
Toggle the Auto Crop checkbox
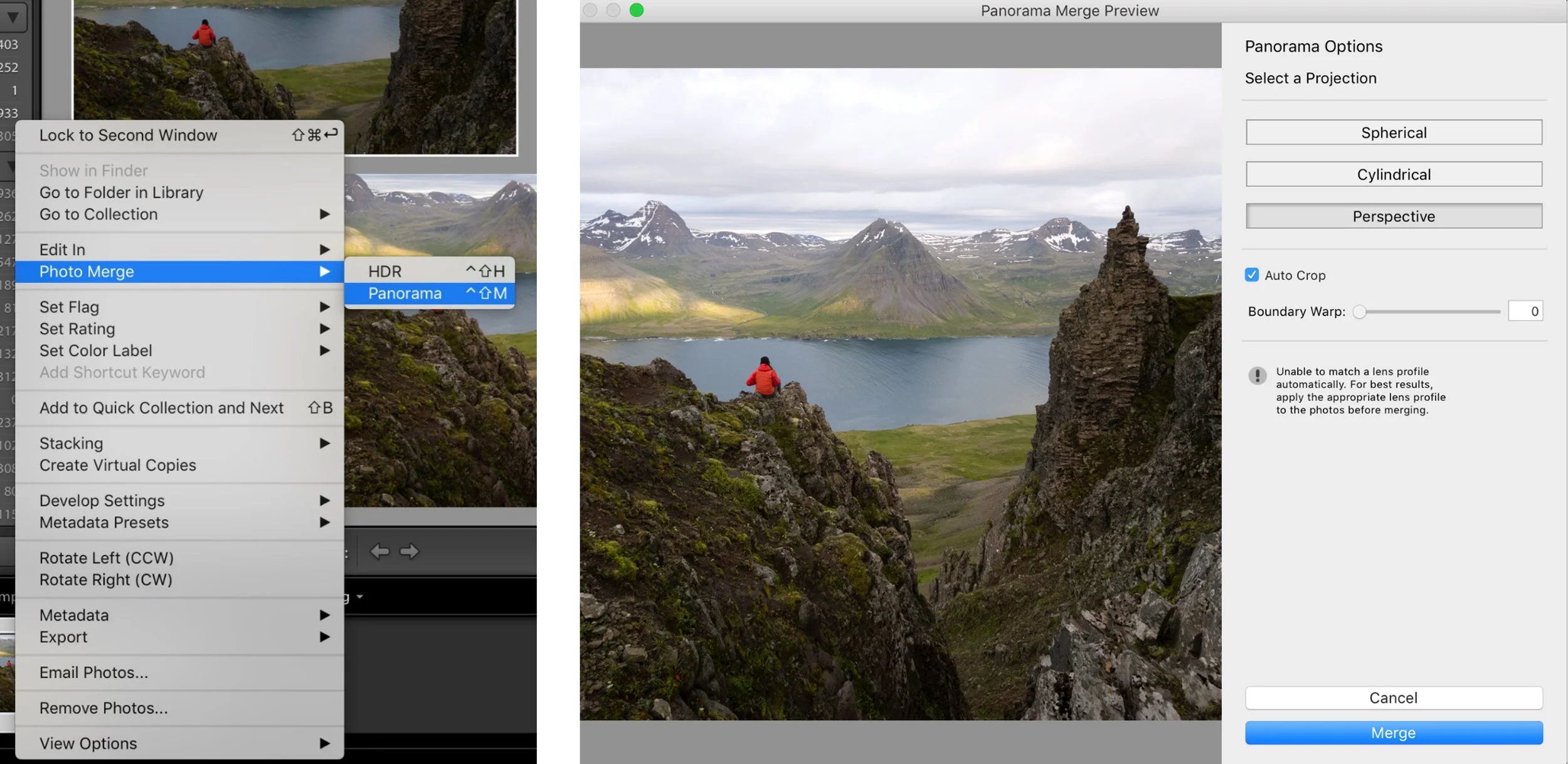1252,275
